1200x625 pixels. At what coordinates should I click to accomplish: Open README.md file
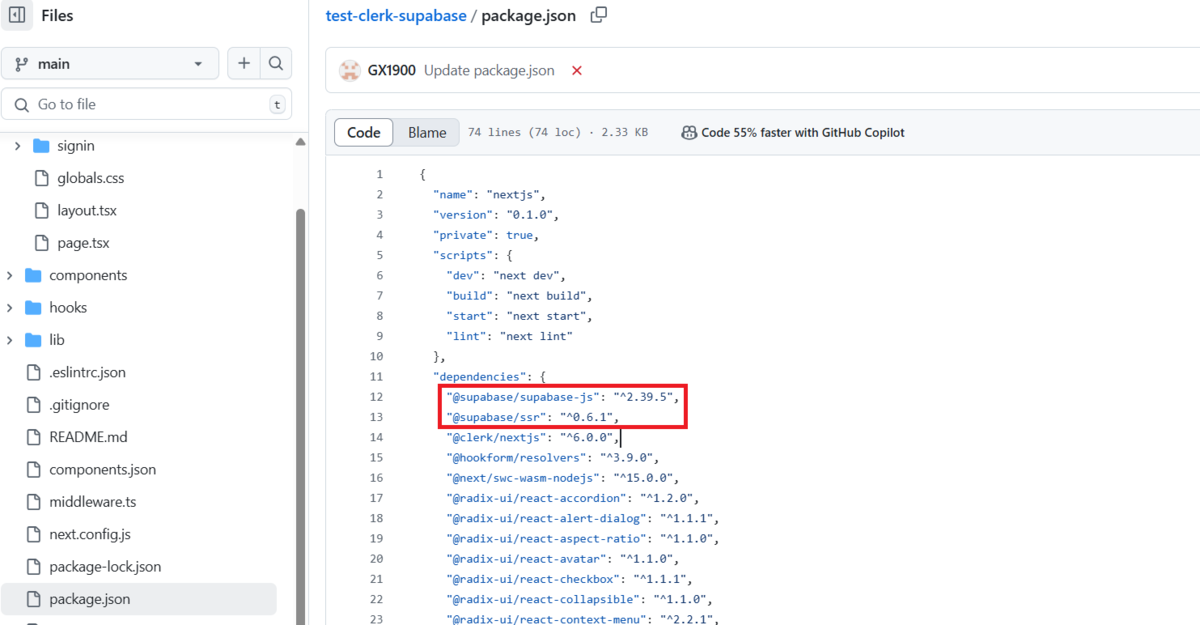pos(89,437)
